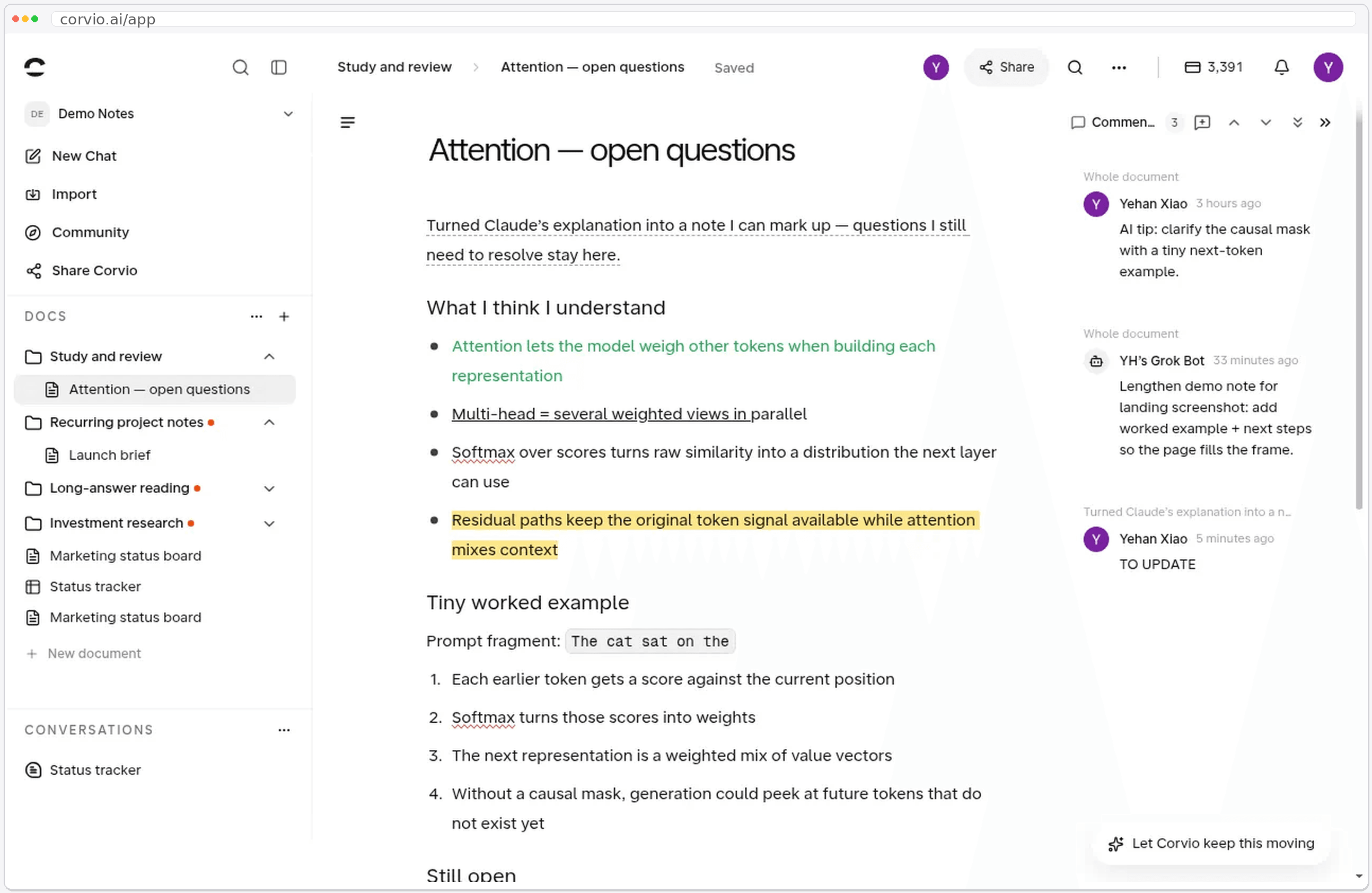The image size is (1372, 893).
Task: Open notifications bell
Action: pyautogui.click(x=1281, y=67)
